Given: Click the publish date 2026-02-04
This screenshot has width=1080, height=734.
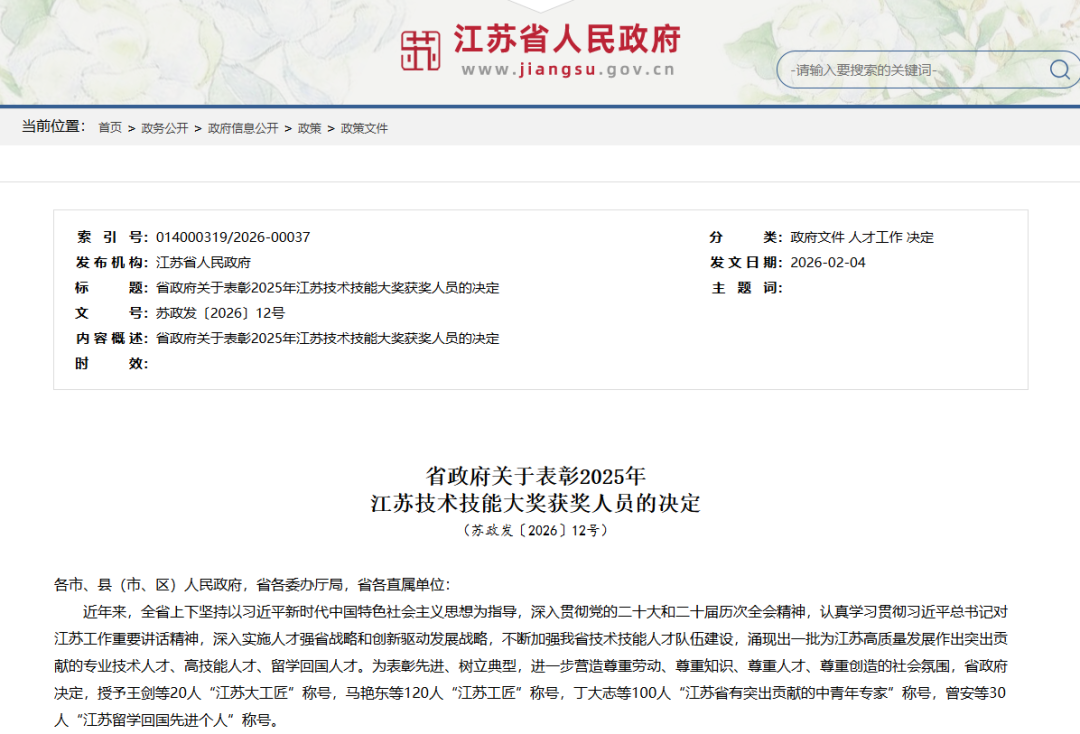Looking at the screenshot, I should [828, 262].
